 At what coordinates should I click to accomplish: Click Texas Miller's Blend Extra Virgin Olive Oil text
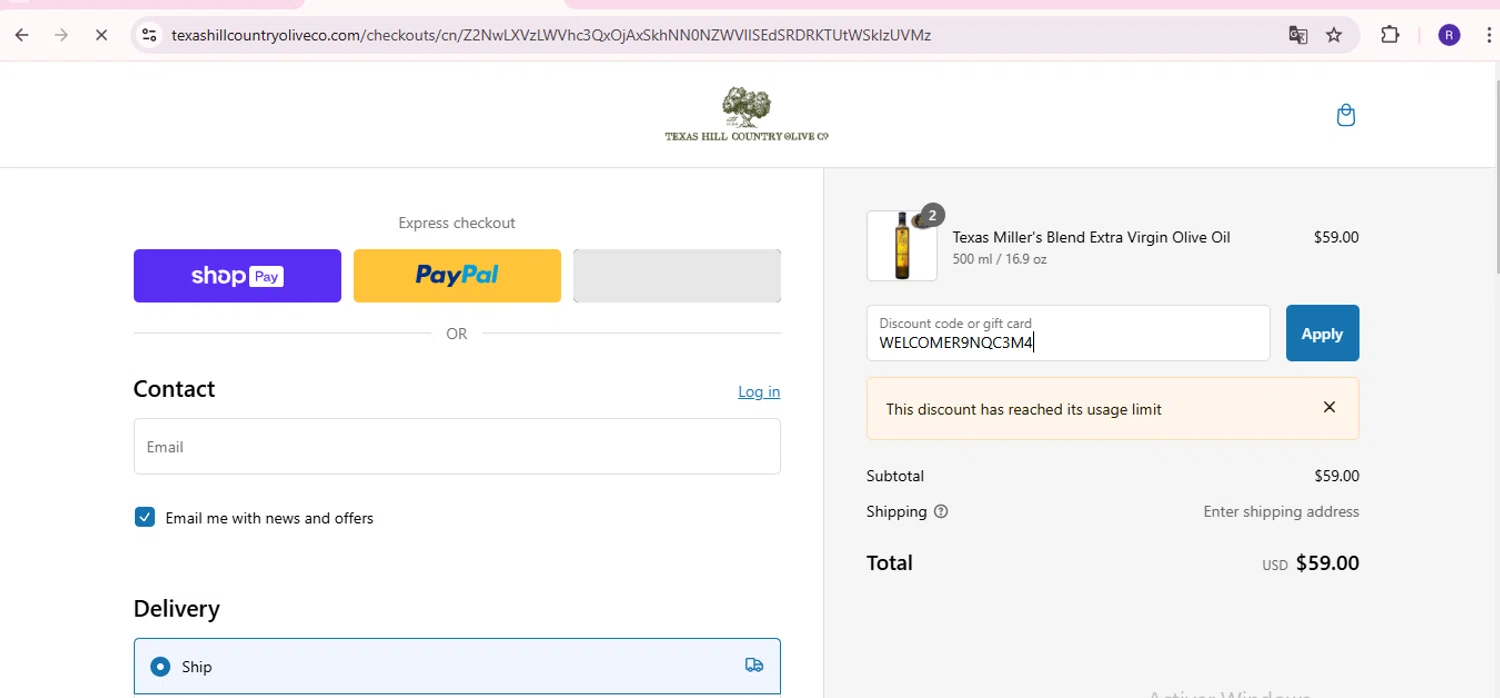1091,237
